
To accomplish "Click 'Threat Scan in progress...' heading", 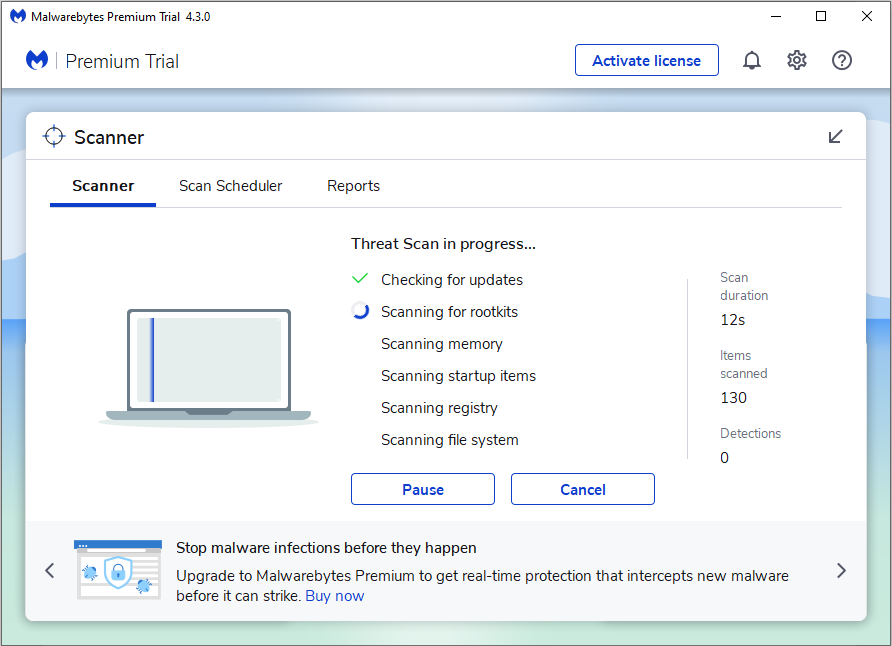I will 443,244.
